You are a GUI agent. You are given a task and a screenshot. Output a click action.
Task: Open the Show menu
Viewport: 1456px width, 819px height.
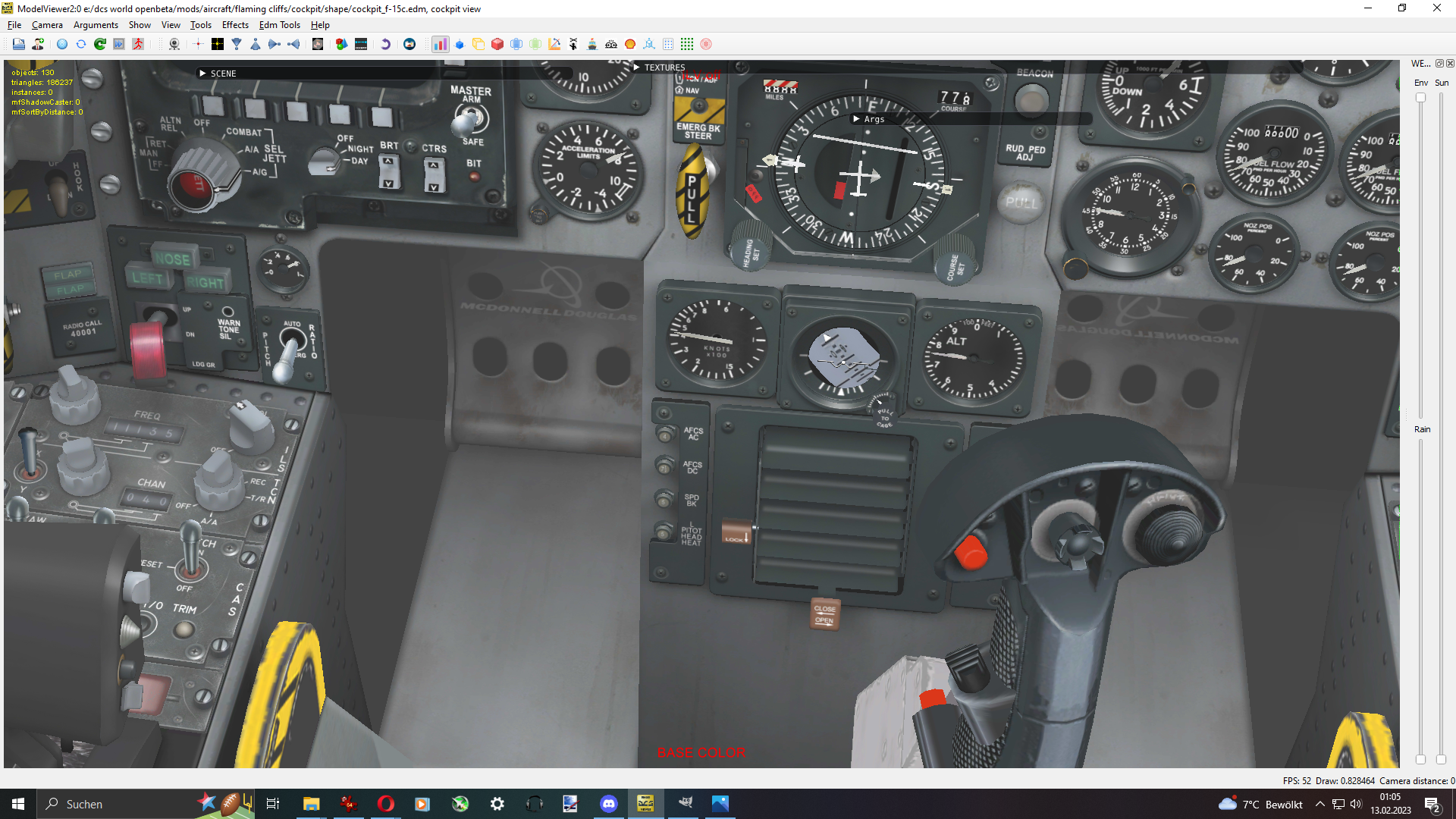(140, 25)
